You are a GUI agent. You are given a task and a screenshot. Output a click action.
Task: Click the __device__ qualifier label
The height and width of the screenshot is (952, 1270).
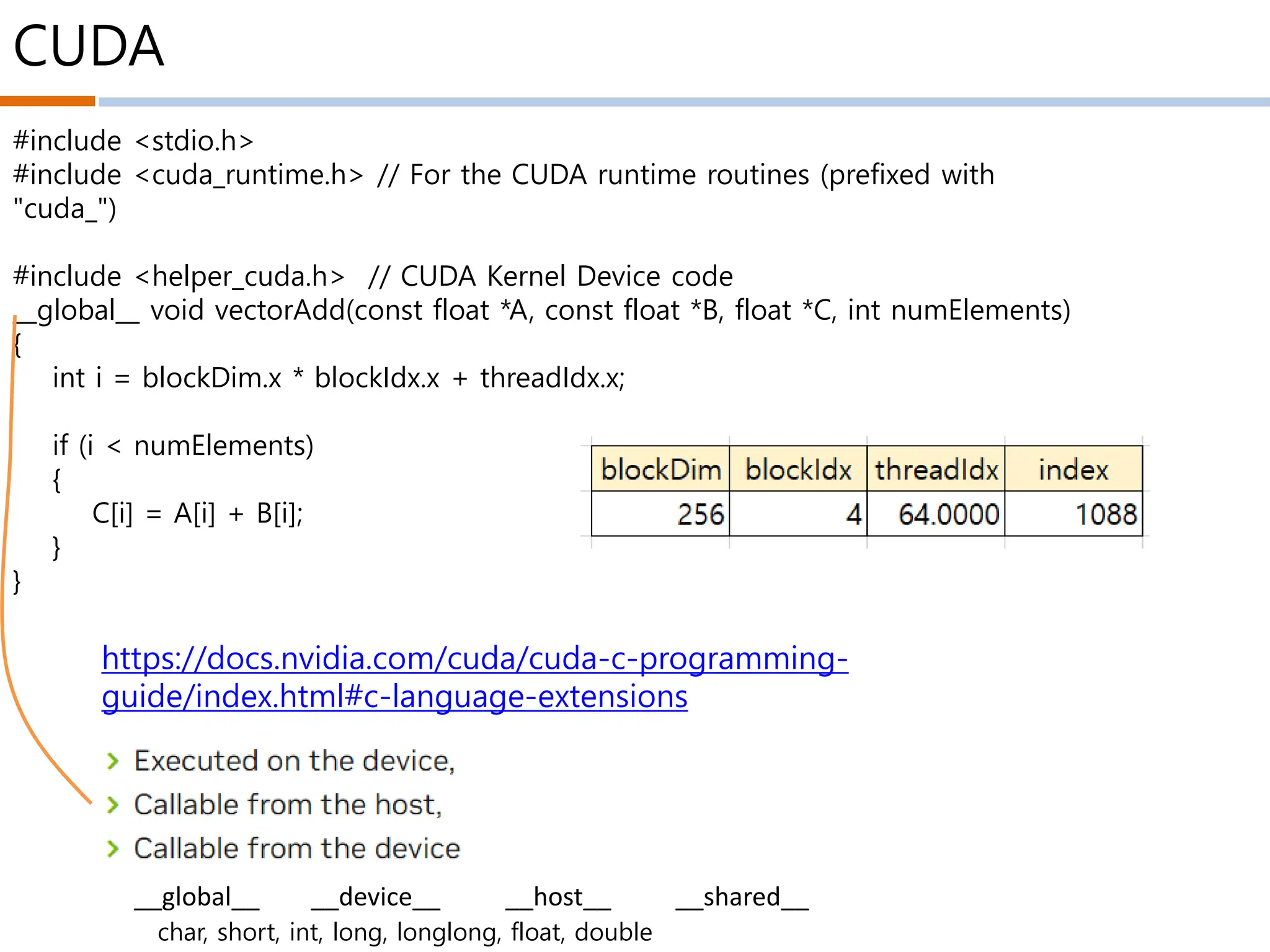(375, 897)
